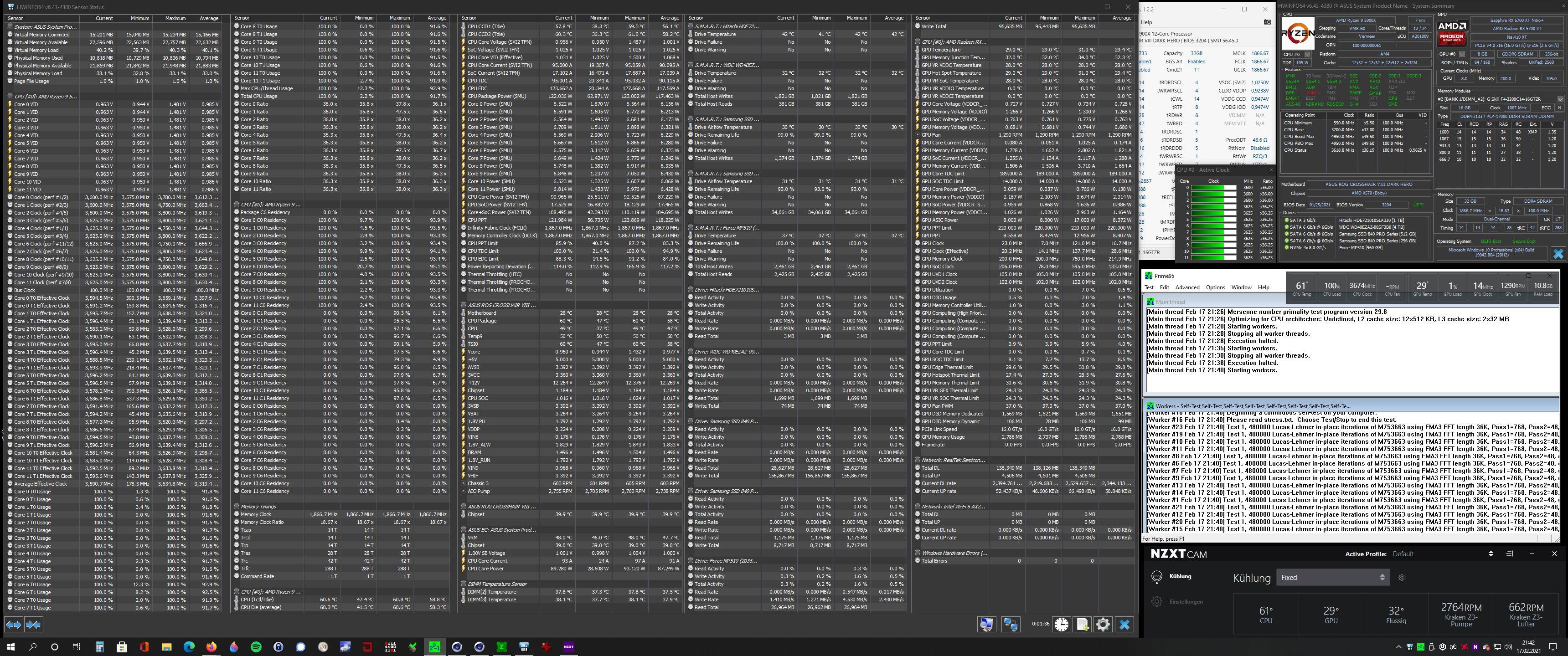The width and height of the screenshot is (1568, 656).
Task: Open Spotify from the taskbar
Action: pyautogui.click(x=256, y=647)
